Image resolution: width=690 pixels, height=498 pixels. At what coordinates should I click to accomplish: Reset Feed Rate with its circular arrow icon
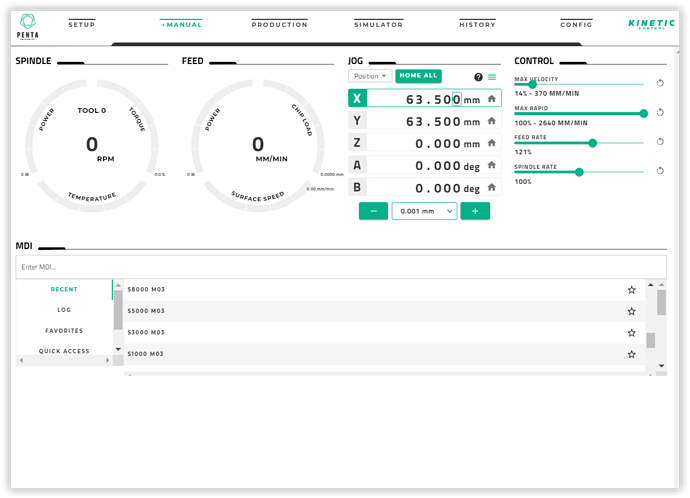[660, 141]
